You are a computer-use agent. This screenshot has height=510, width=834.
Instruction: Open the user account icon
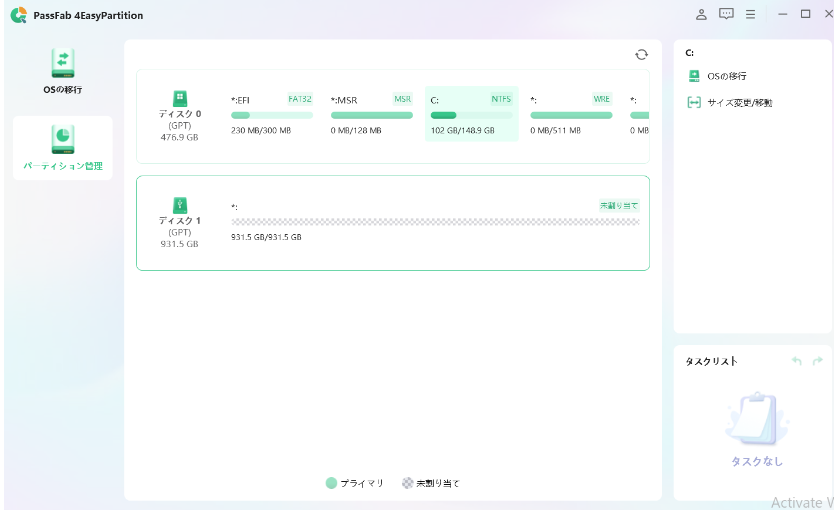(701, 14)
